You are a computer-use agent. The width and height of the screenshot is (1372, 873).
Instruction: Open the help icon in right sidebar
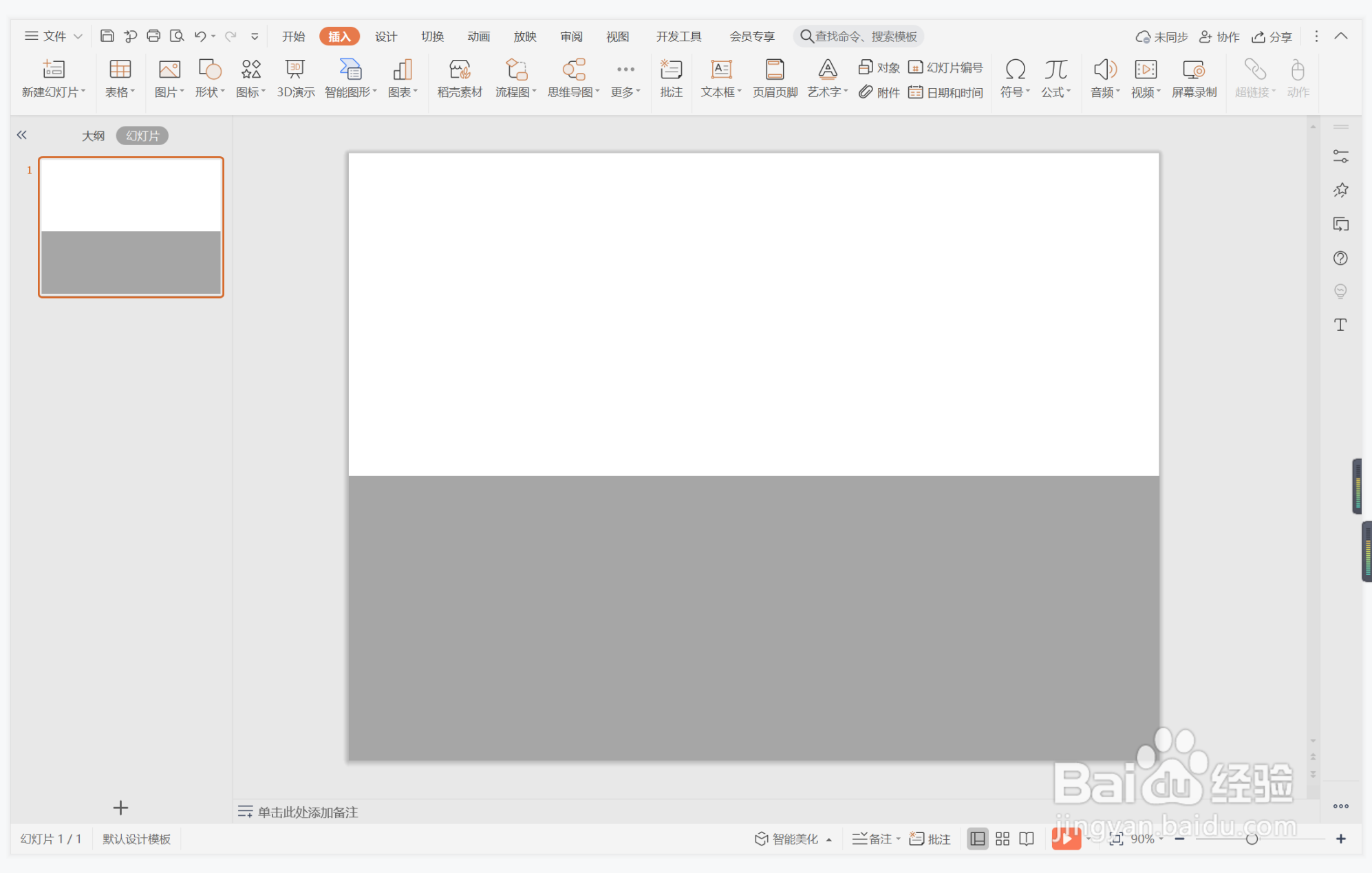1340,258
